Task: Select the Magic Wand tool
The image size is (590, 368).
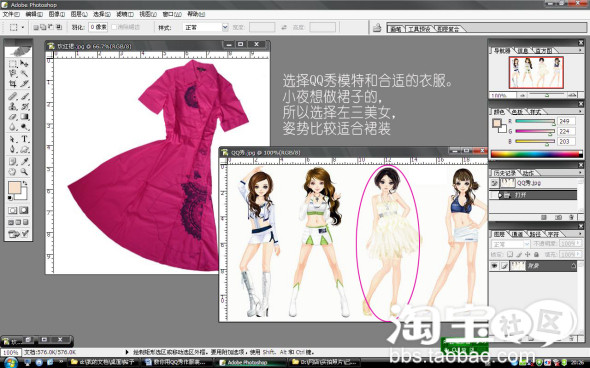Action: click(24, 73)
